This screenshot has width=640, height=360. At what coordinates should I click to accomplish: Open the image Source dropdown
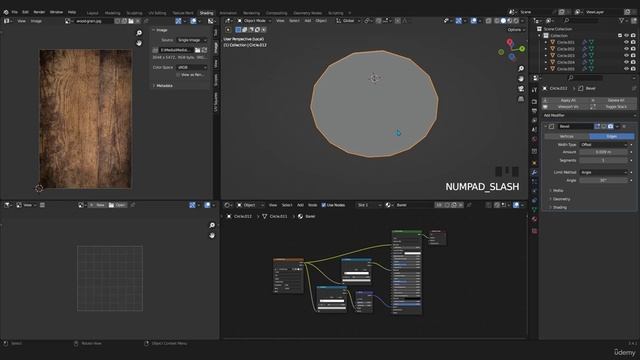tap(192, 40)
